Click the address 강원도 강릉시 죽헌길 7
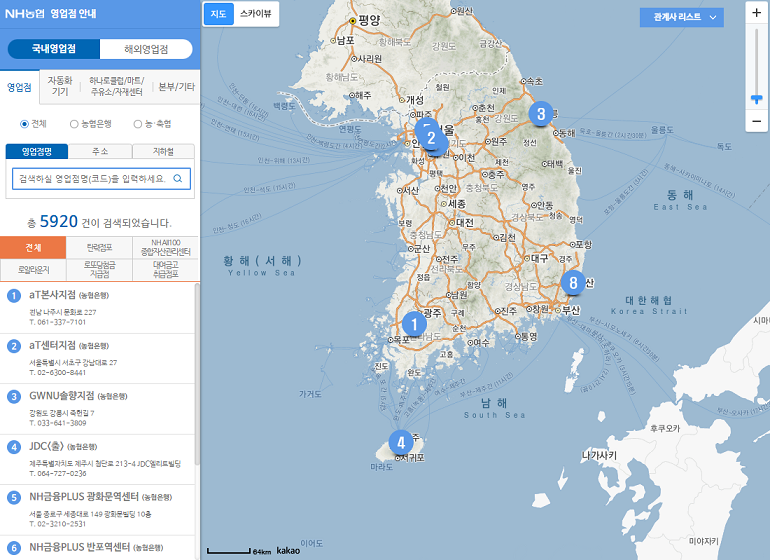The height and width of the screenshot is (560, 770). pos(62,413)
